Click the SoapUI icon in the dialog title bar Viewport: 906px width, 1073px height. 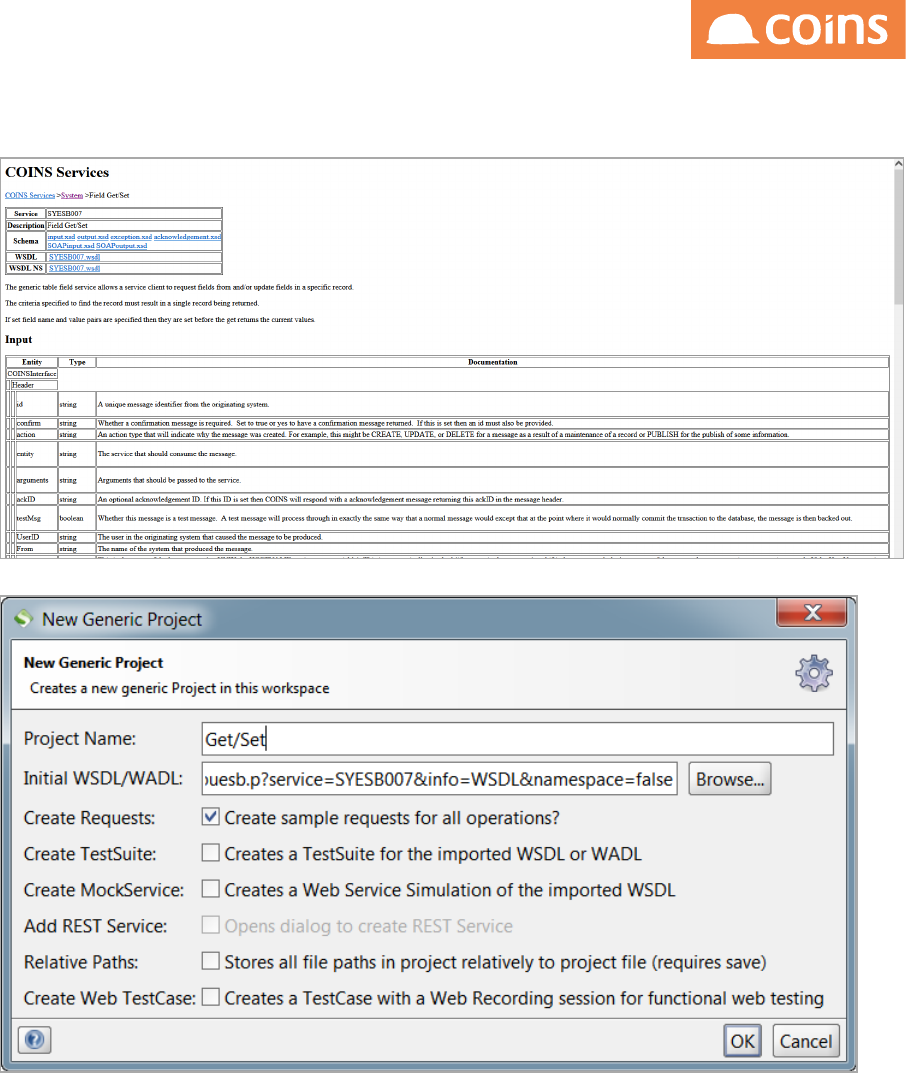[x=23, y=619]
